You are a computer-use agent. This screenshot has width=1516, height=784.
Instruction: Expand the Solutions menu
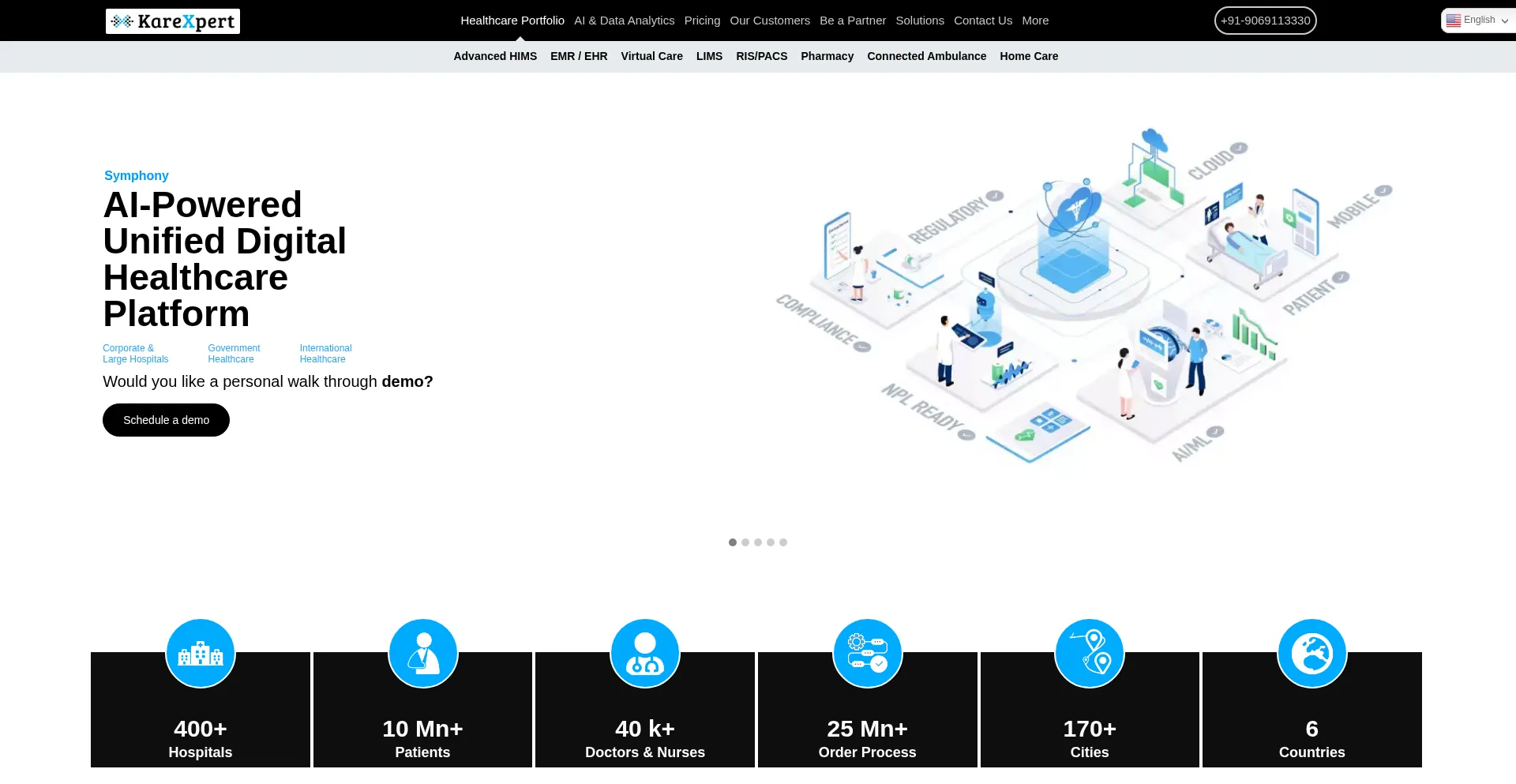[x=920, y=21]
